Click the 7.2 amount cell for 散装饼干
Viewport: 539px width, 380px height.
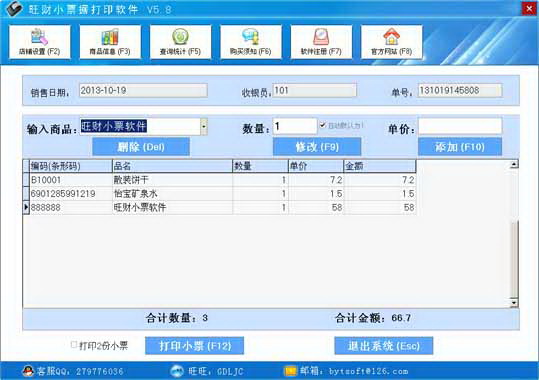pyautogui.click(x=380, y=180)
